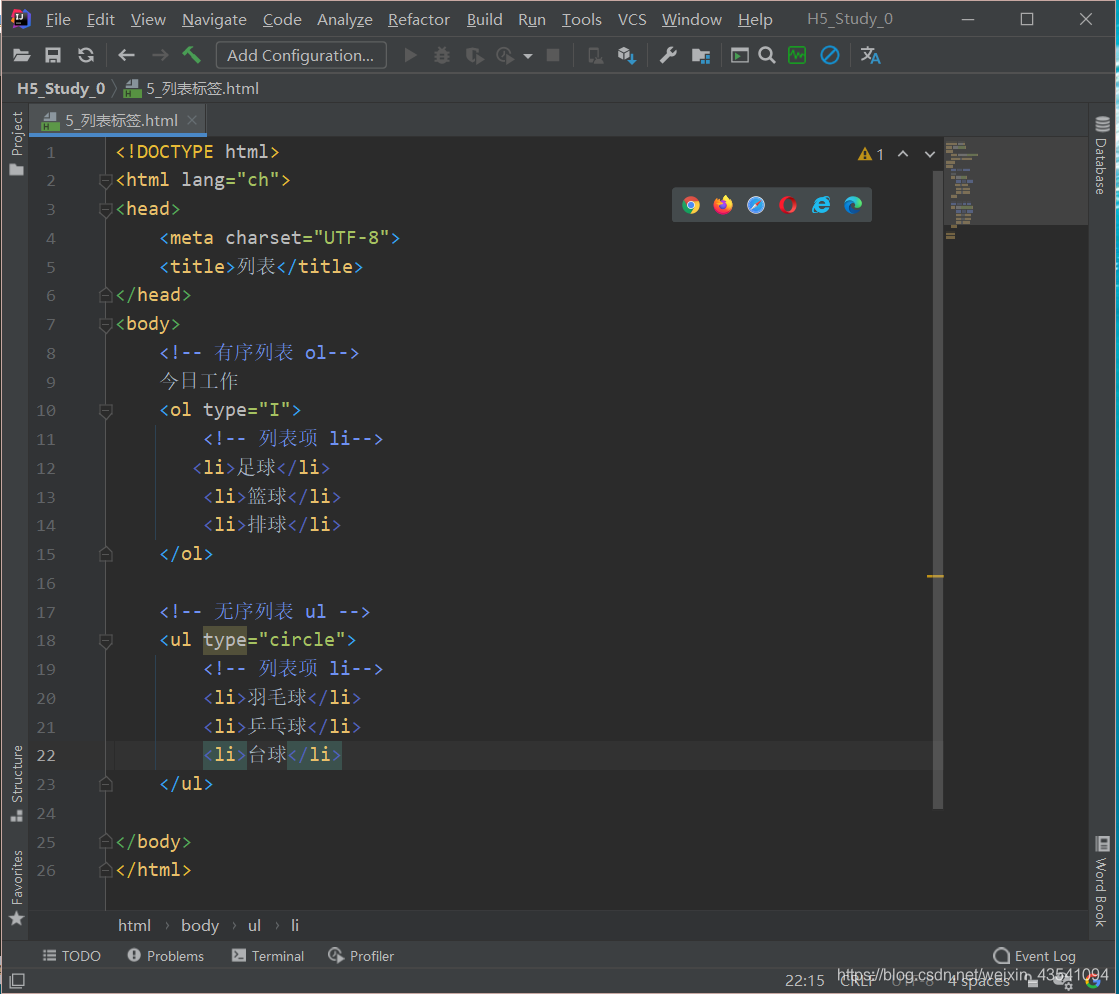The height and width of the screenshot is (994, 1119).
Task: Click the editor vertical scrollbar
Action: [x=938, y=490]
